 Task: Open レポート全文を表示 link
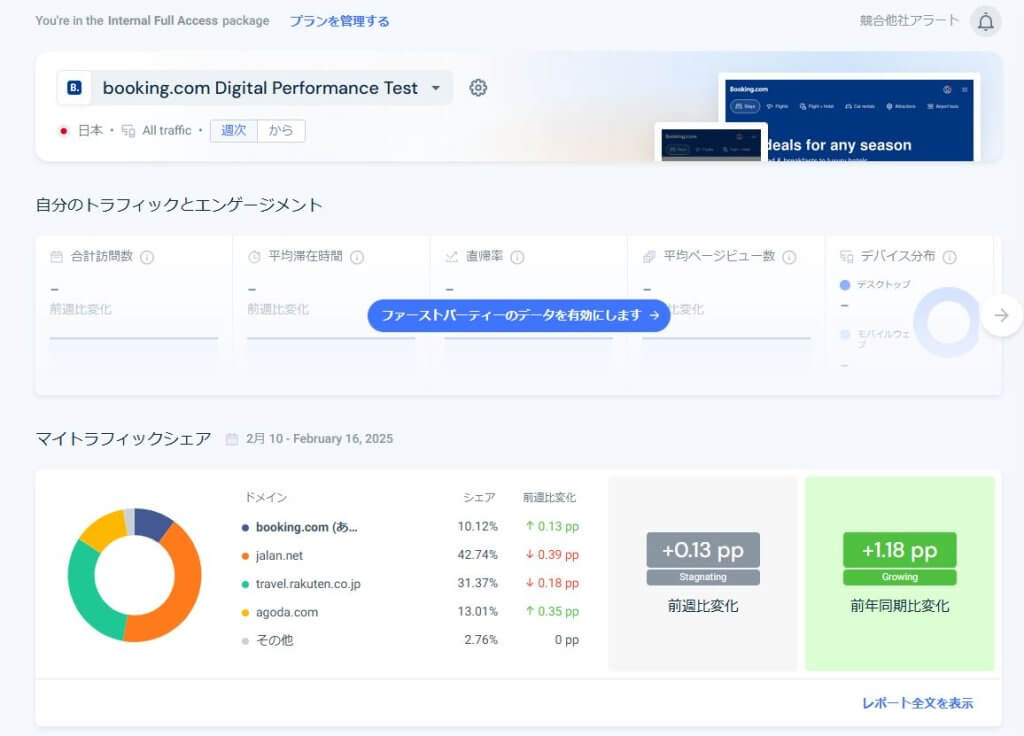click(917, 703)
